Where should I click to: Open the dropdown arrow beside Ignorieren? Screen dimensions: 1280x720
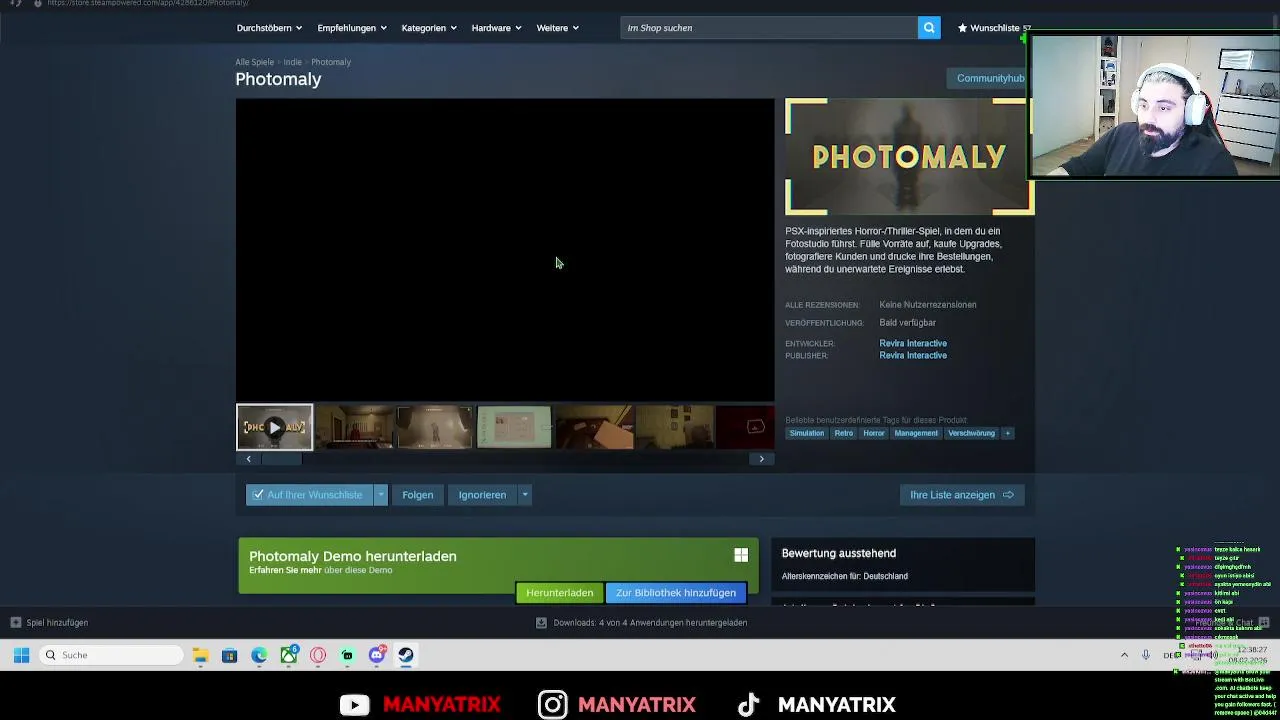click(x=524, y=495)
